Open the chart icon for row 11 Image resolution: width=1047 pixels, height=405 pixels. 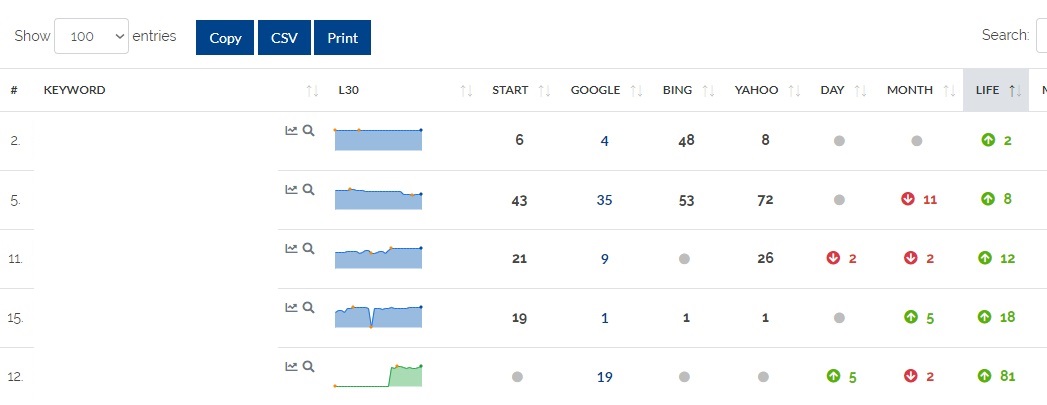[291, 248]
